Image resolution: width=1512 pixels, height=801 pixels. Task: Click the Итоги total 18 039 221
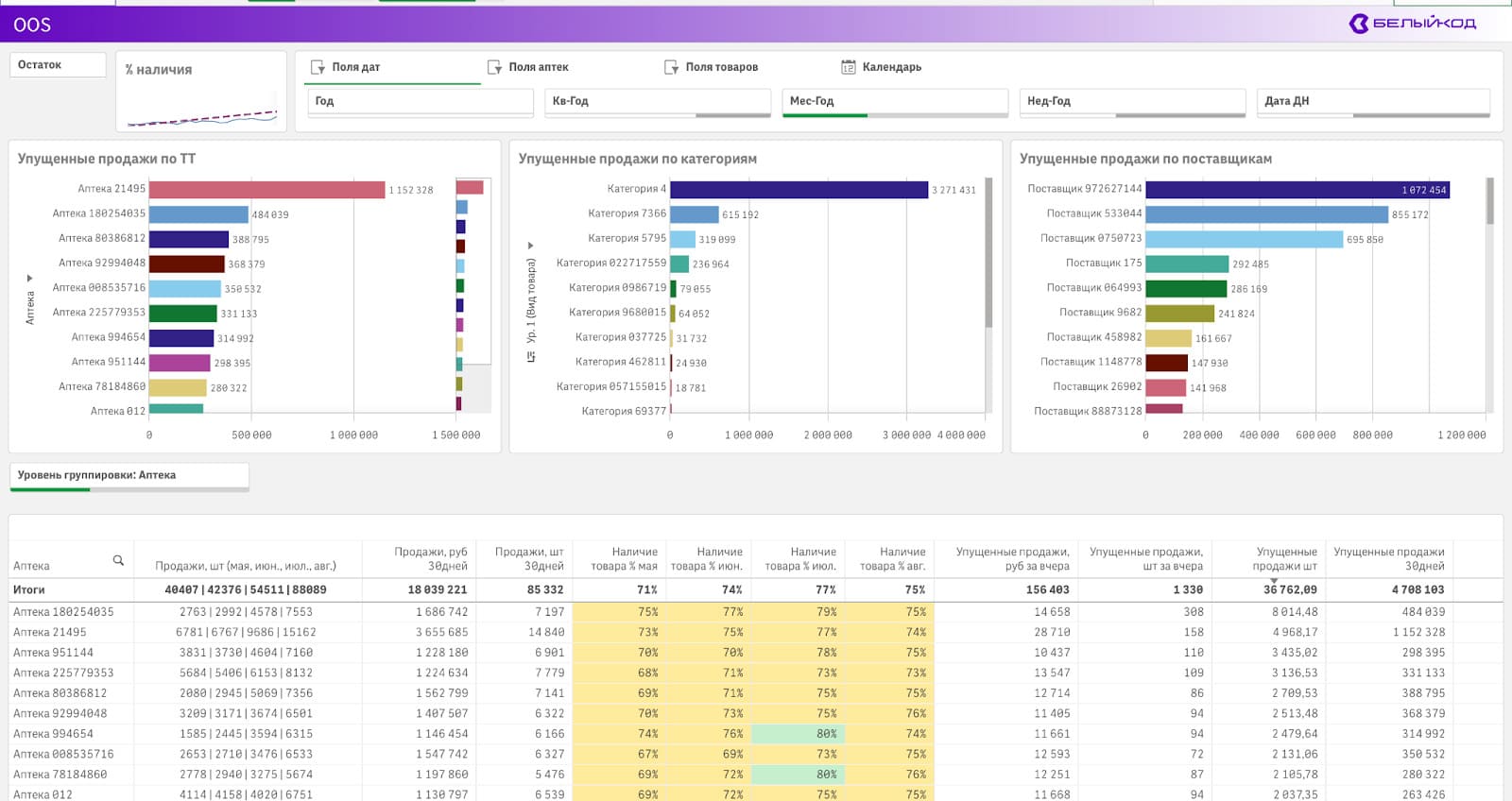(438, 589)
